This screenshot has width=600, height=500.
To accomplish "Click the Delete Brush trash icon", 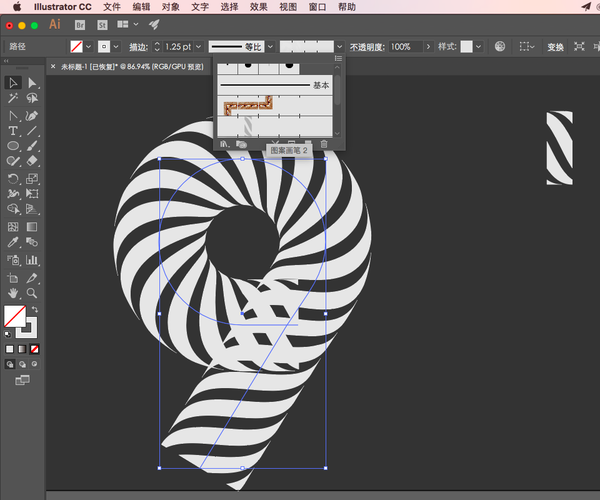I will (x=324, y=145).
